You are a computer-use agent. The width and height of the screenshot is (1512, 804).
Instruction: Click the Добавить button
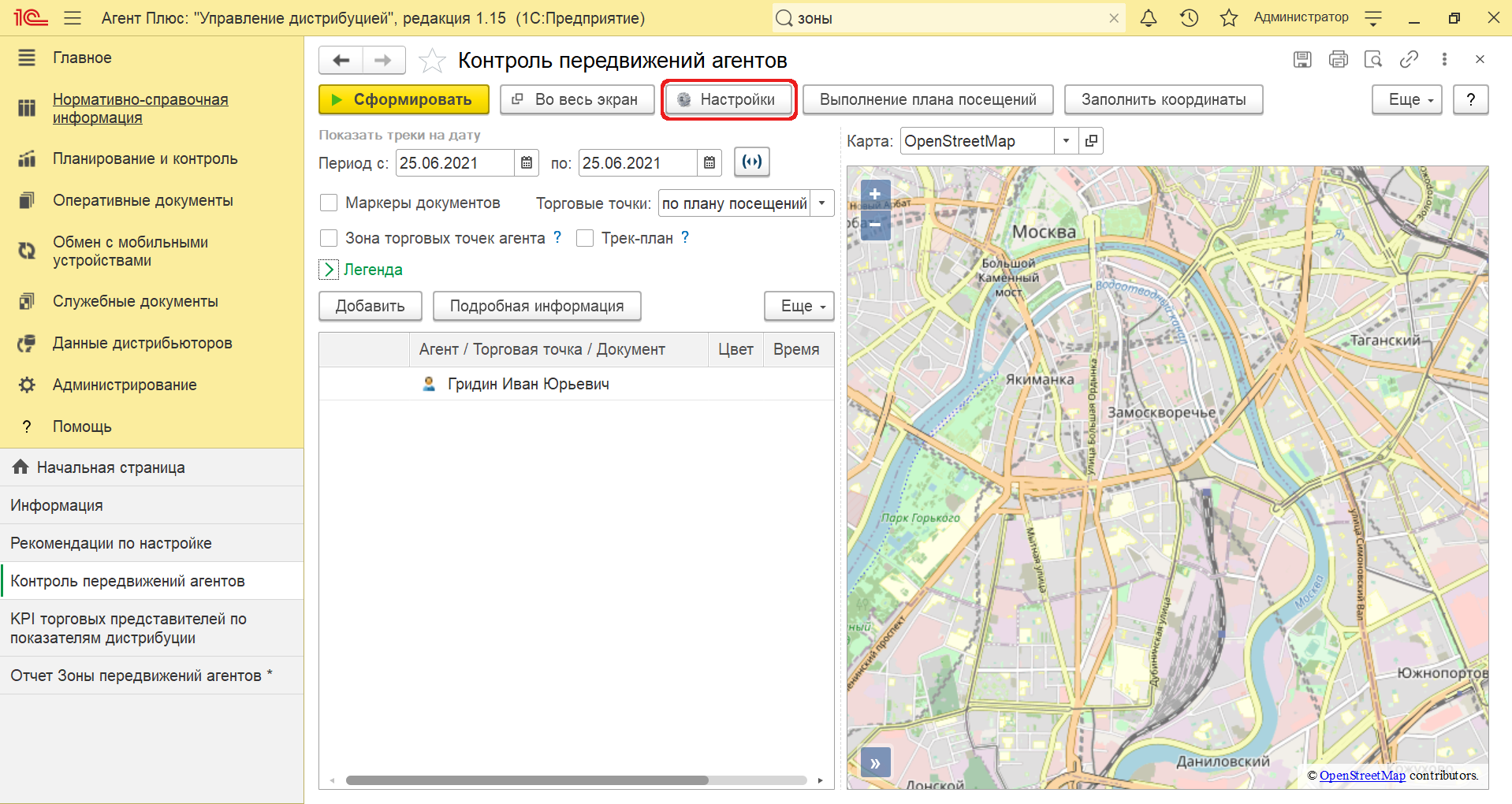(370, 306)
